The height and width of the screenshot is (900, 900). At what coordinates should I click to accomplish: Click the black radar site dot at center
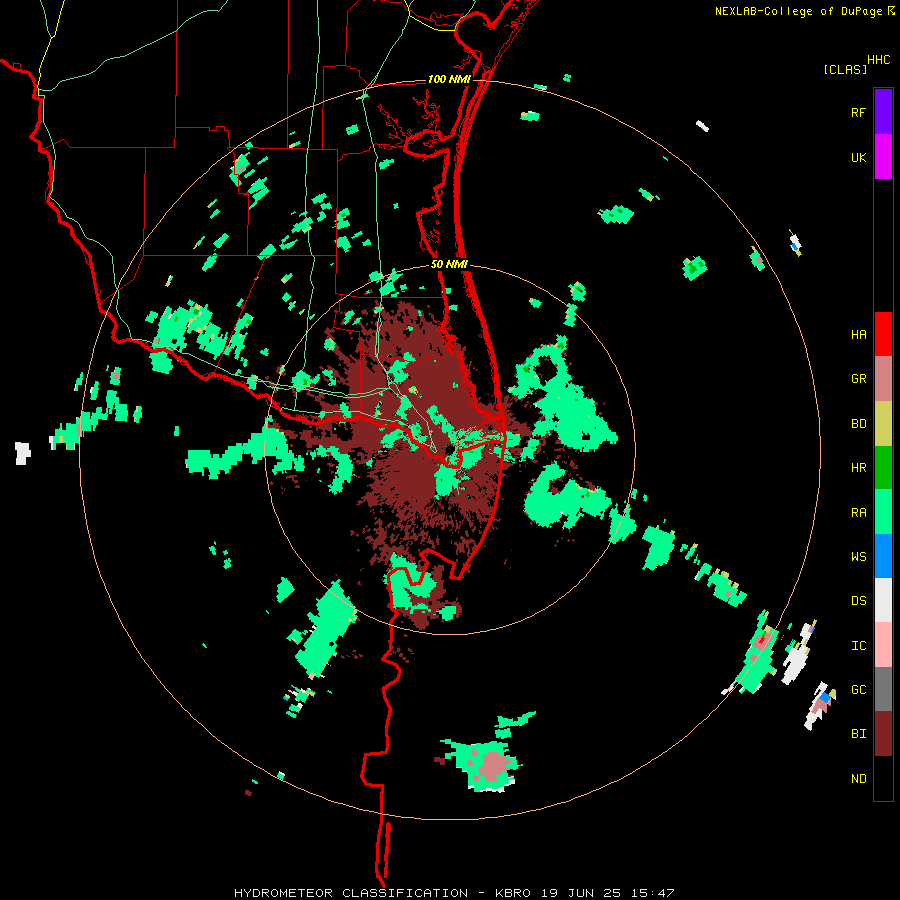450,449
